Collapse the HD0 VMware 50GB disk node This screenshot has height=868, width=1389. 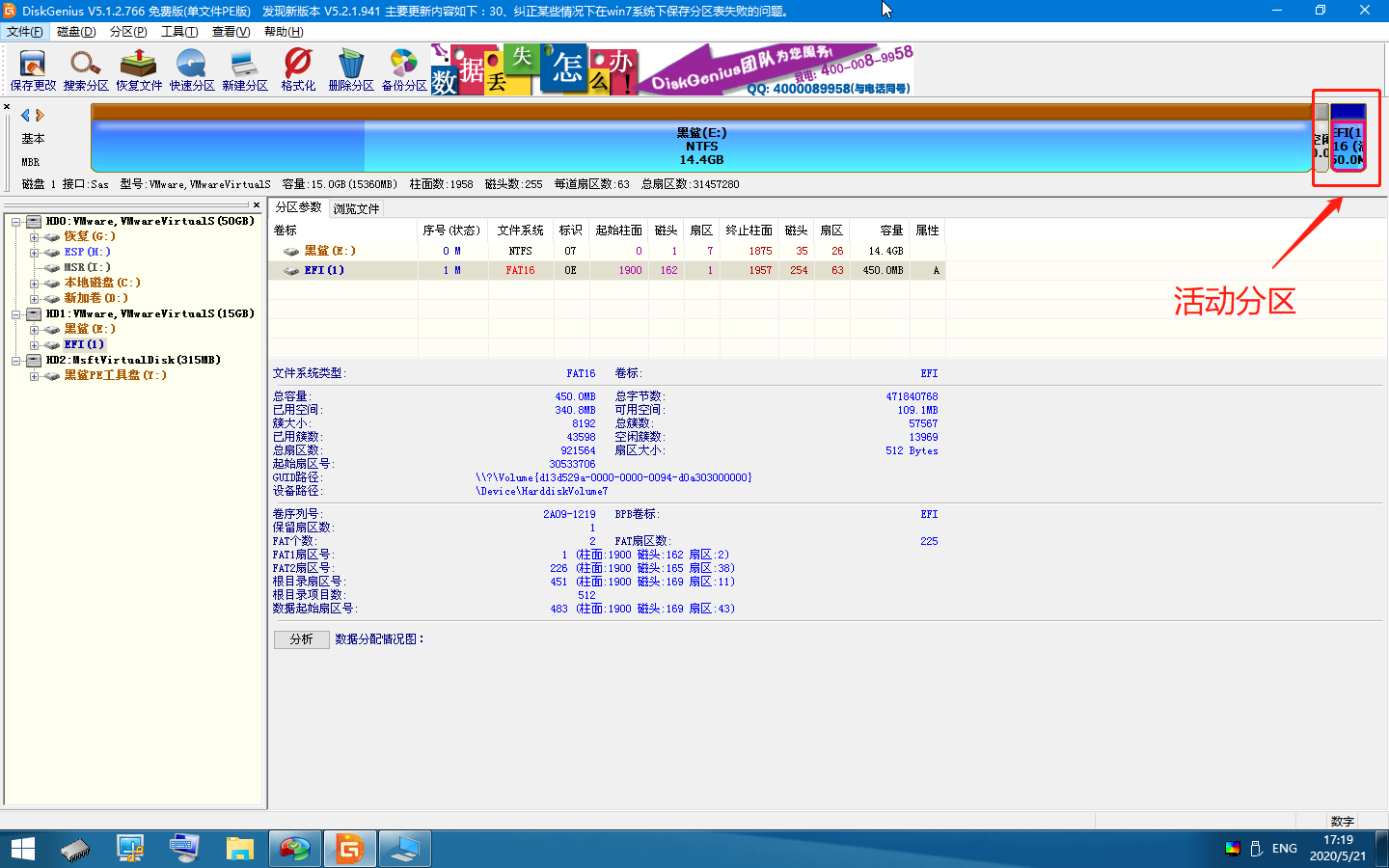[x=16, y=222]
